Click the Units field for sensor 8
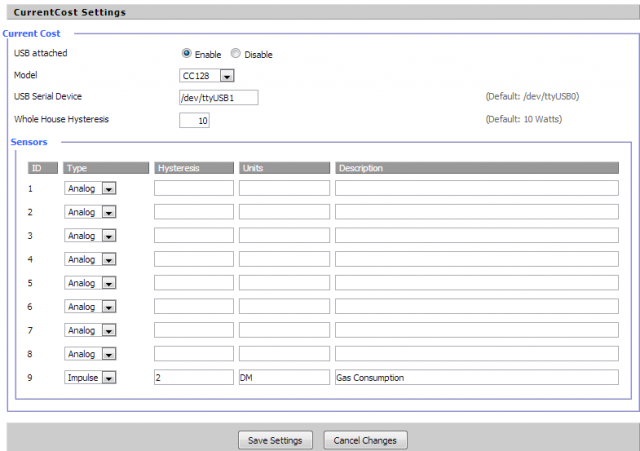This screenshot has width=640, height=451. coord(284,354)
